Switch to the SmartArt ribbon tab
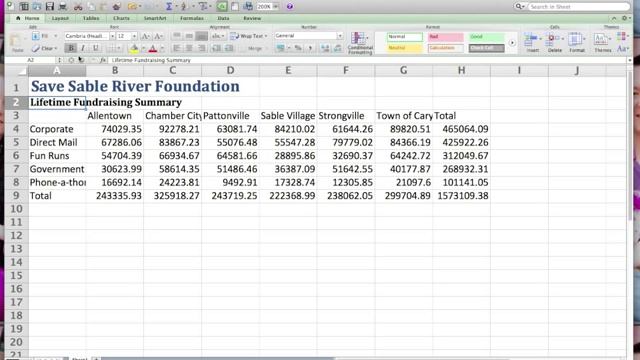The image size is (640, 360). [x=155, y=18]
